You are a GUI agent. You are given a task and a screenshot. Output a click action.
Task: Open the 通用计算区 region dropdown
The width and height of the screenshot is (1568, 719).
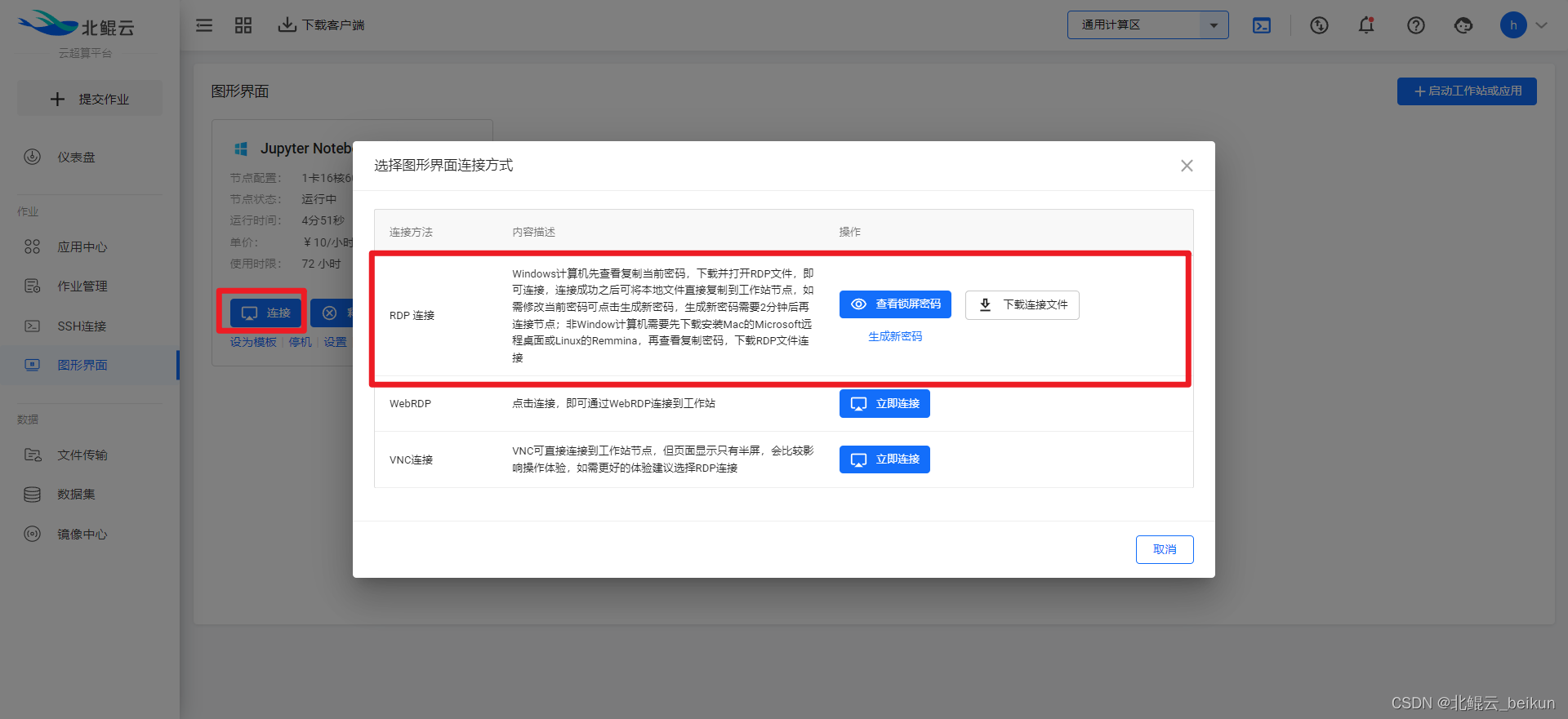1147,25
